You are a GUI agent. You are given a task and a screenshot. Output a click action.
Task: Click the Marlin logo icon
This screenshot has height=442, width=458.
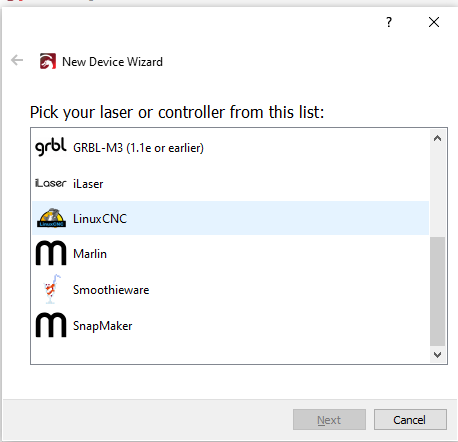[x=51, y=253]
